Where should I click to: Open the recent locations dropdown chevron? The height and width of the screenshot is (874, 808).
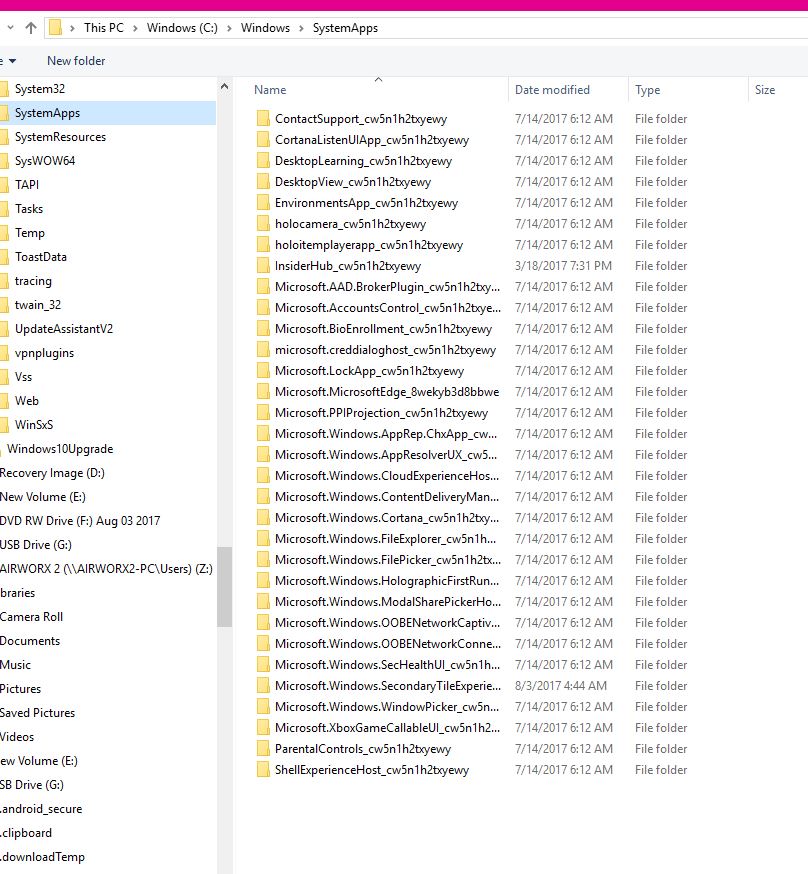[10, 28]
